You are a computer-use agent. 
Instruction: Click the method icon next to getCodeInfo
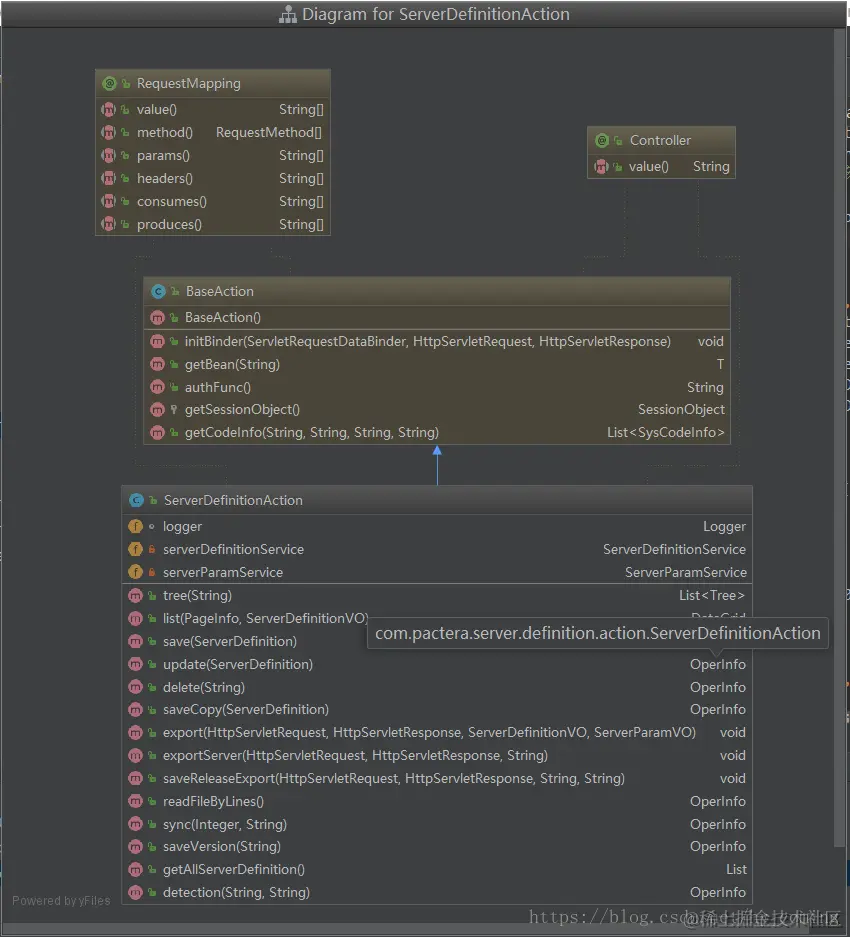tap(157, 433)
